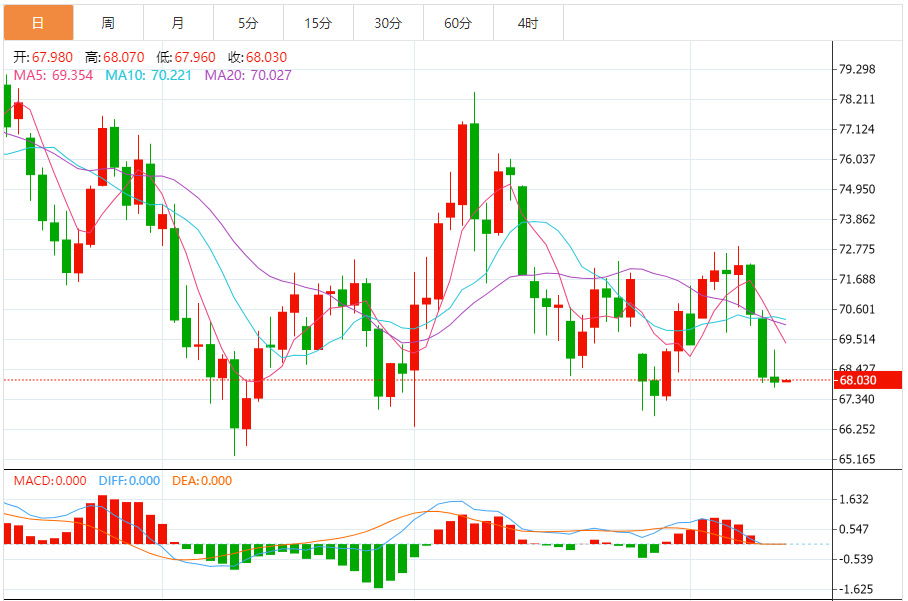Select the 日 (daily) timeframe tab

click(38, 23)
